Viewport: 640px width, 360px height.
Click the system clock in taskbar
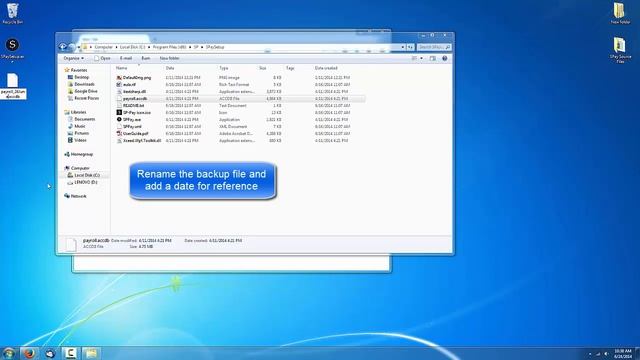[x=623, y=353]
